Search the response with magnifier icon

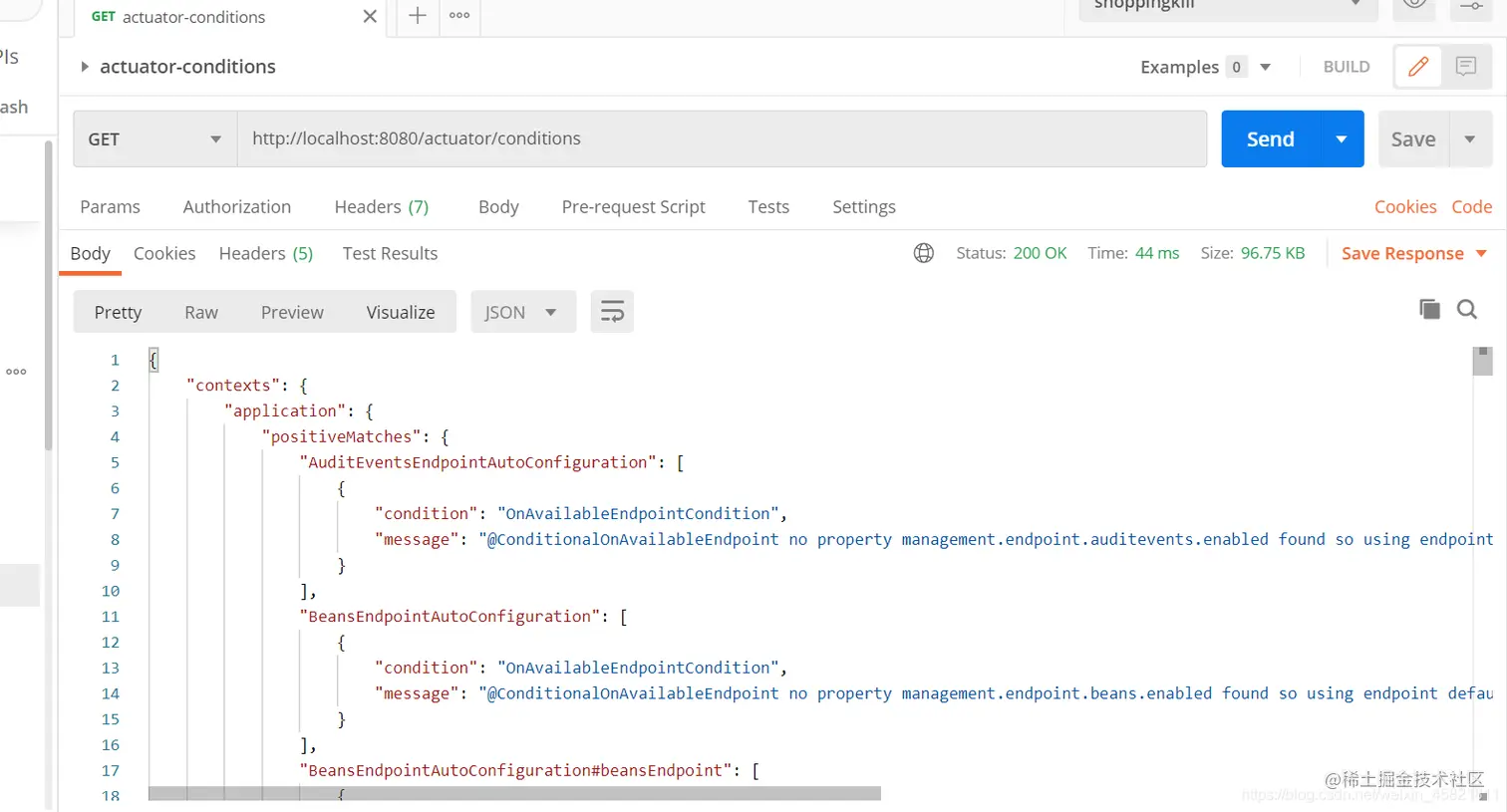pos(1467,309)
